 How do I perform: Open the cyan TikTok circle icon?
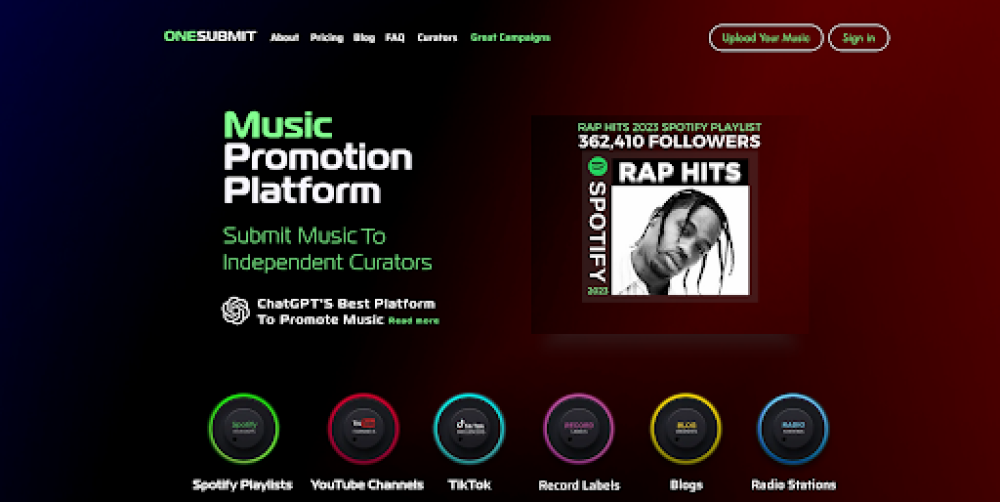(x=469, y=428)
